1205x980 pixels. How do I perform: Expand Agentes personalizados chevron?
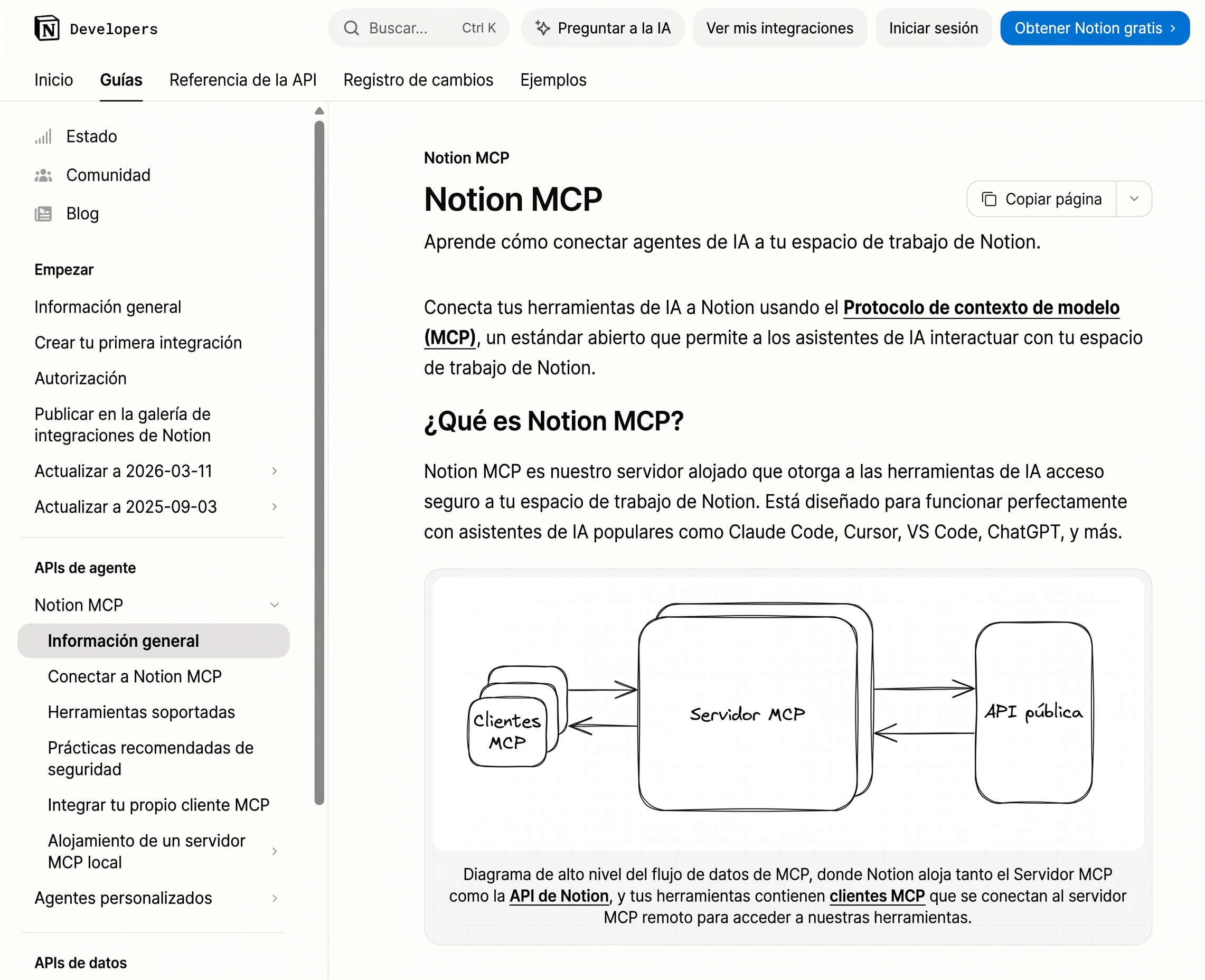tap(274, 898)
